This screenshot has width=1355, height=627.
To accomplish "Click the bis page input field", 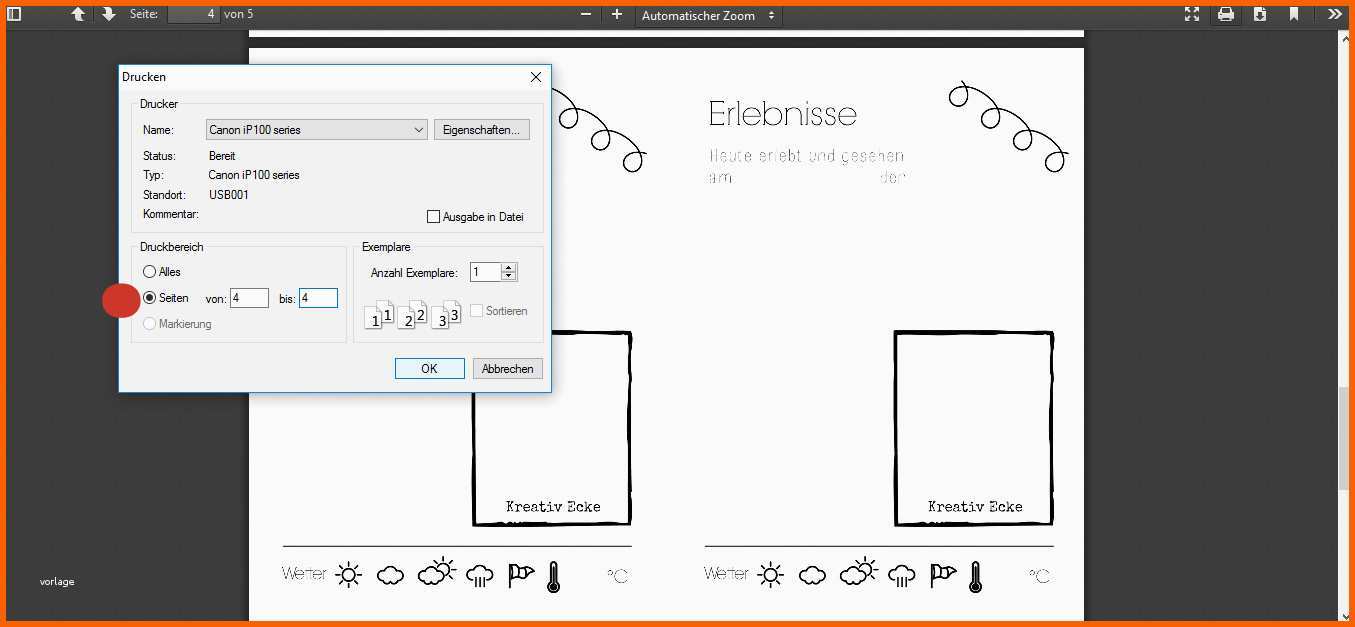I will [319, 298].
